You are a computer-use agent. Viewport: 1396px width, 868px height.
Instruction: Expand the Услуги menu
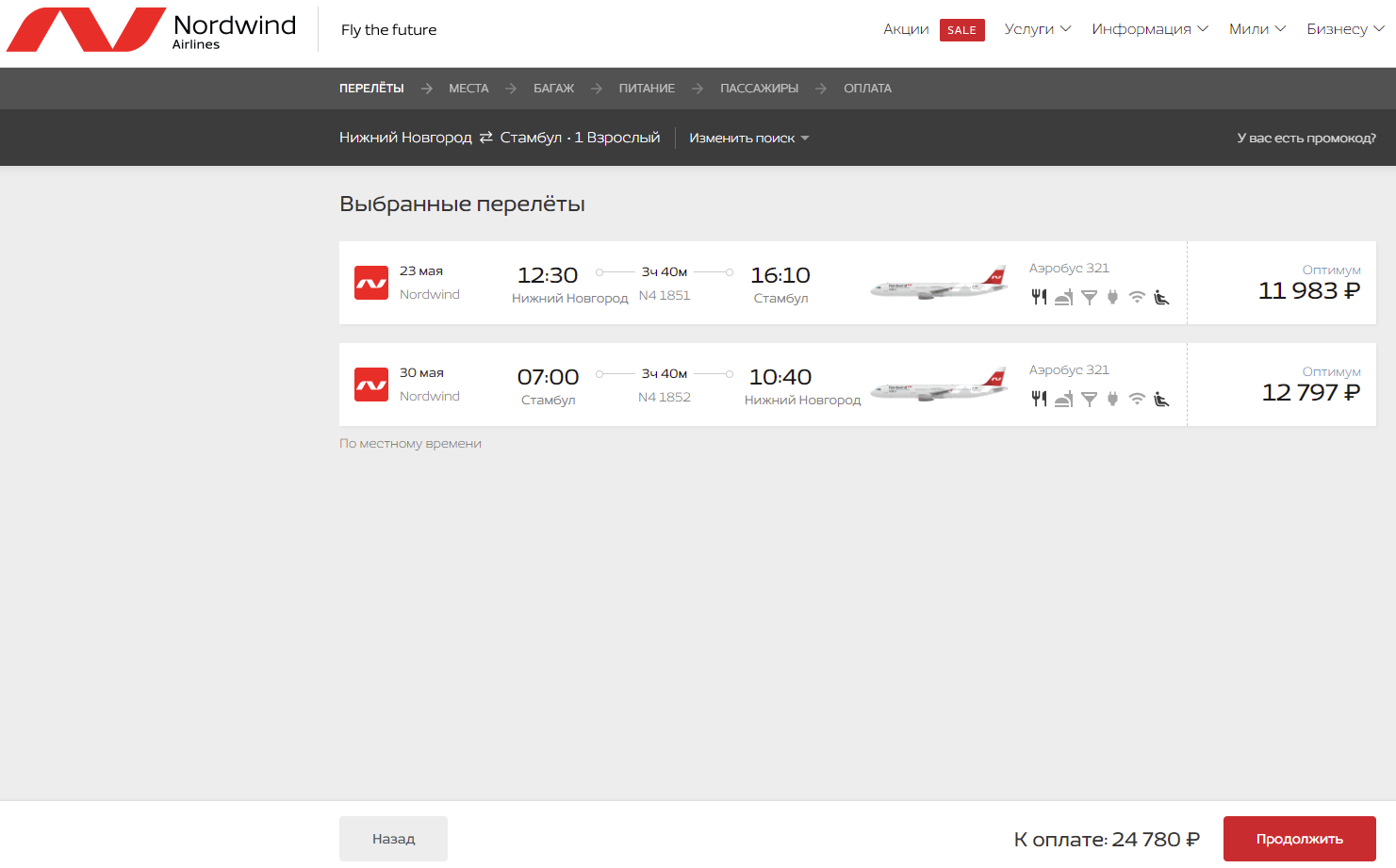[1038, 29]
